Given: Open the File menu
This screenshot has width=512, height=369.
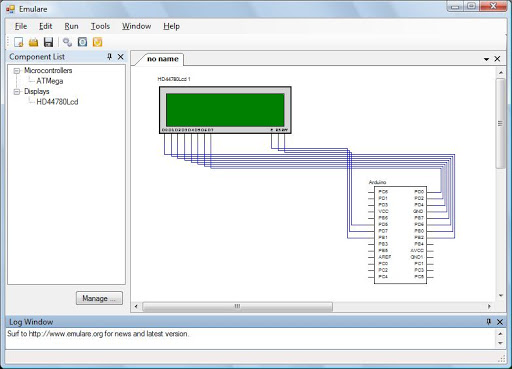Looking at the screenshot, I should pyautogui.click(x=21, y=26).
